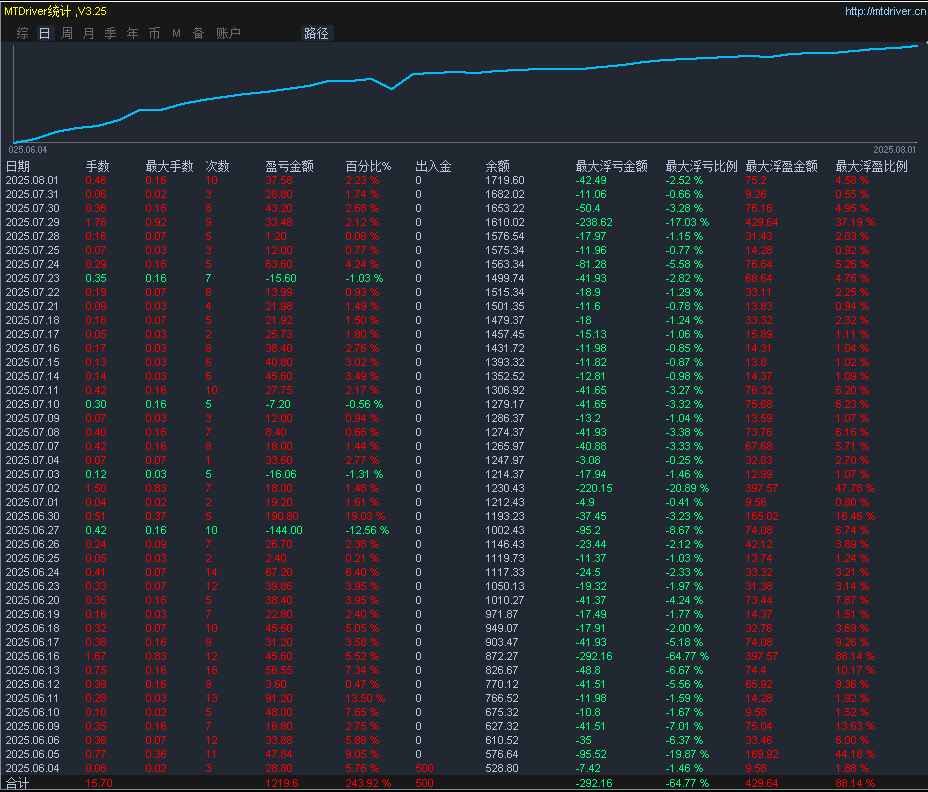Image resolution: width=928 pixels, height=792 pixels.
Task: Open the 月 monthly tab
Action: pos(89,33)
